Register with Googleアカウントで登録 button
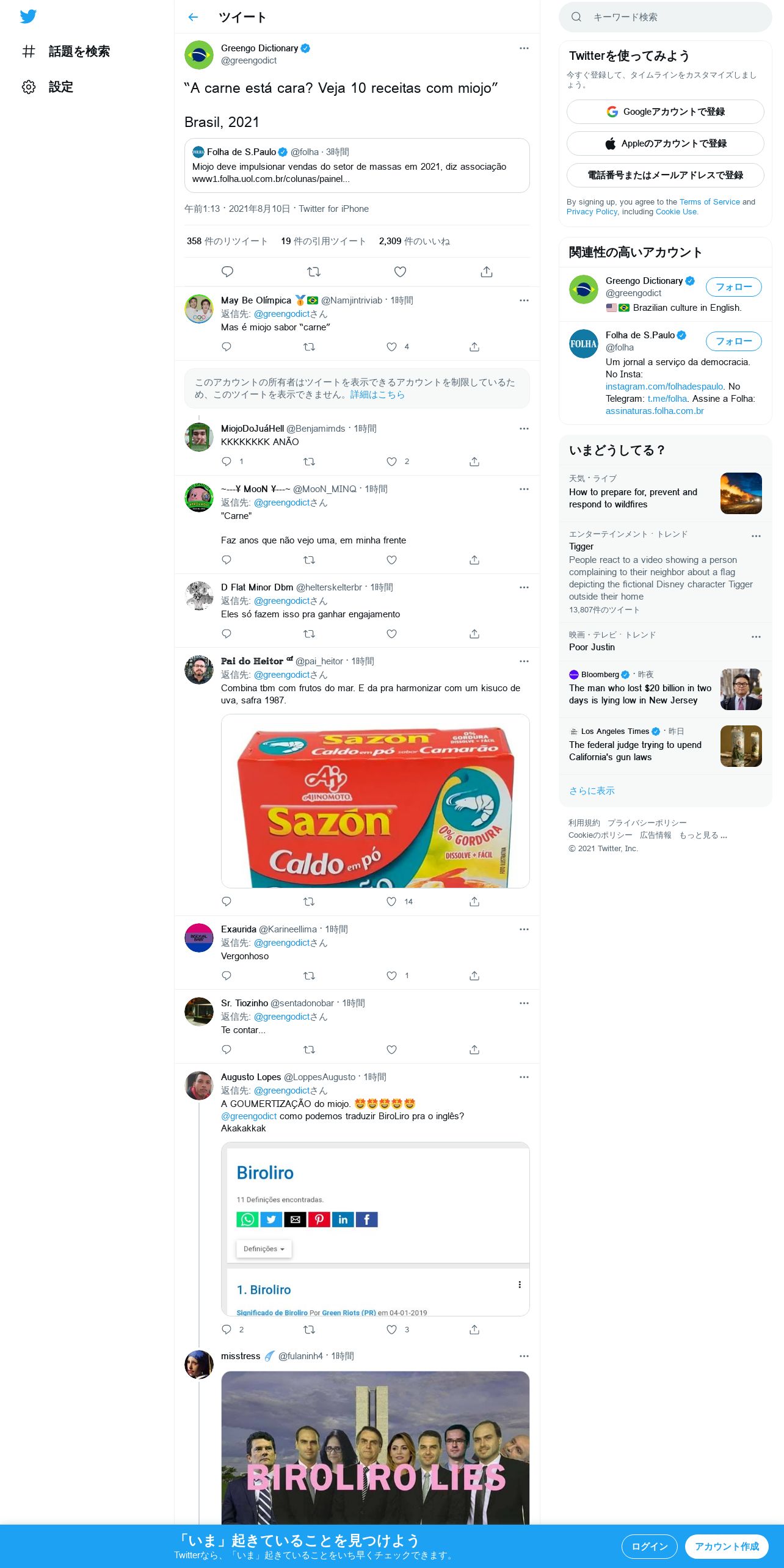This screenshot has height=1568, width=784. click(665, 112)
